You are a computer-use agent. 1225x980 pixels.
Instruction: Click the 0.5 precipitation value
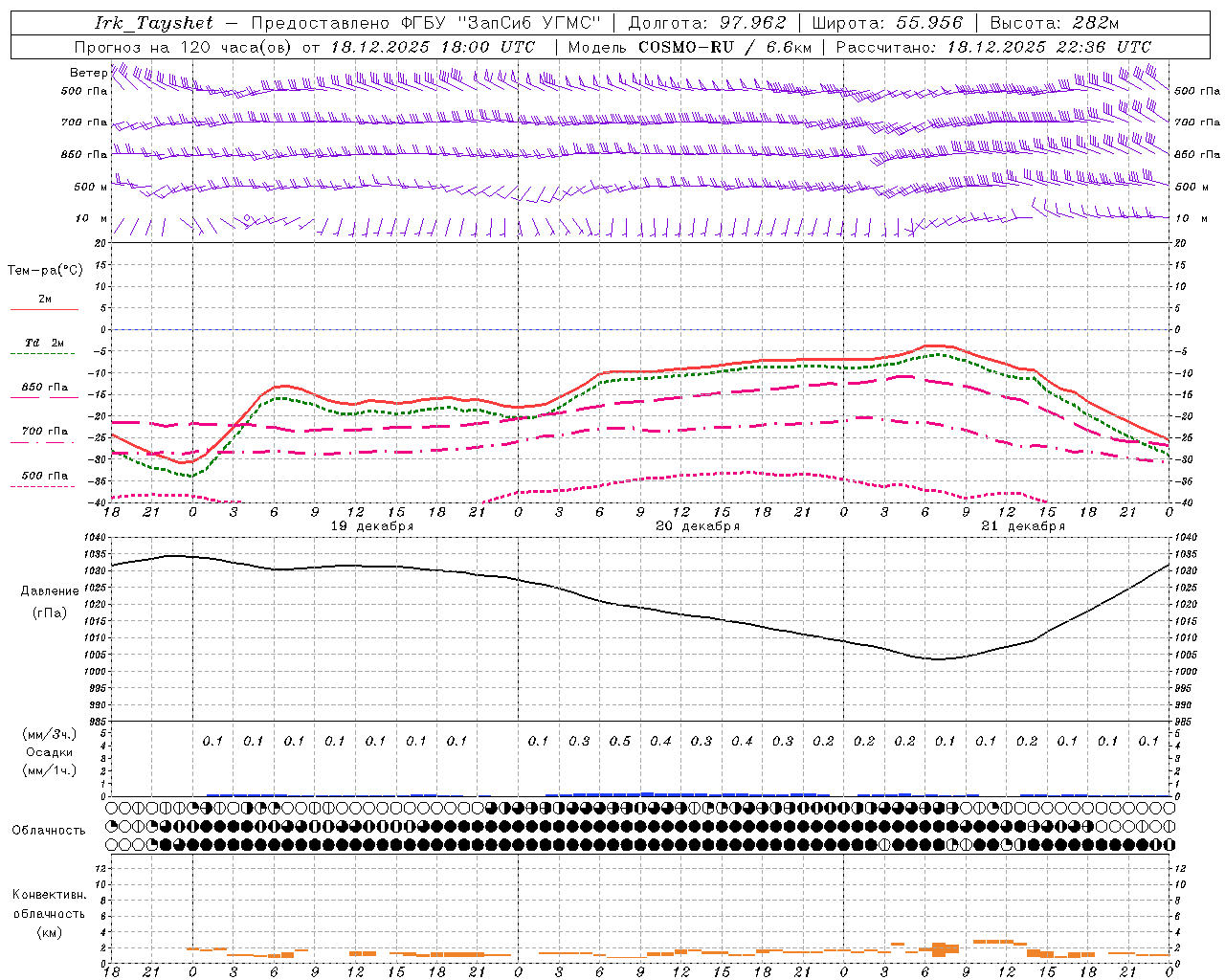coord(620,741)
